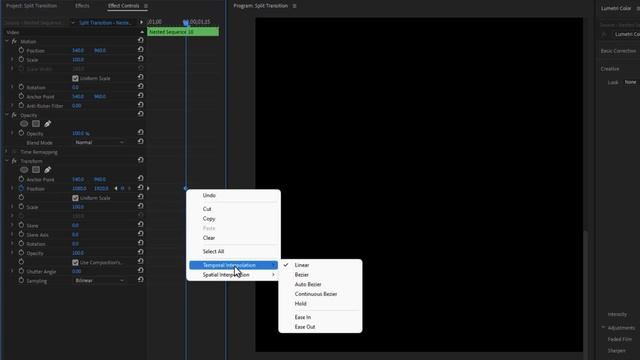640x360 pixels.
Task: Toggle animation stopwatch for Anti-flicker Filter
Action: [x=21, y=106]
